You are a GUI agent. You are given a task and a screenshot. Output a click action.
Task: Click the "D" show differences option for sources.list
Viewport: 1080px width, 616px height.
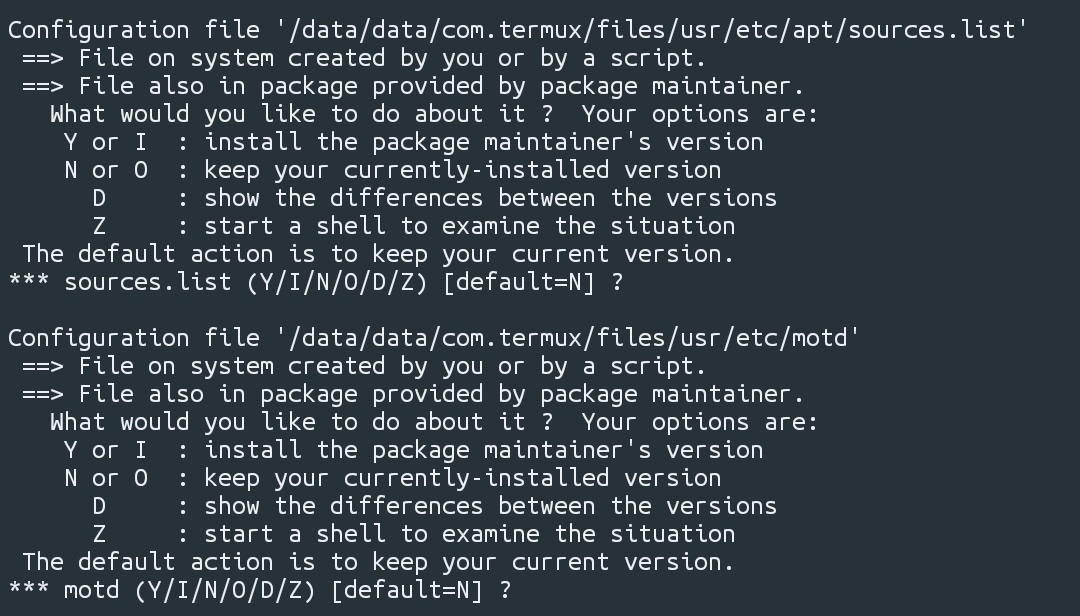click(x=99, y=198)
